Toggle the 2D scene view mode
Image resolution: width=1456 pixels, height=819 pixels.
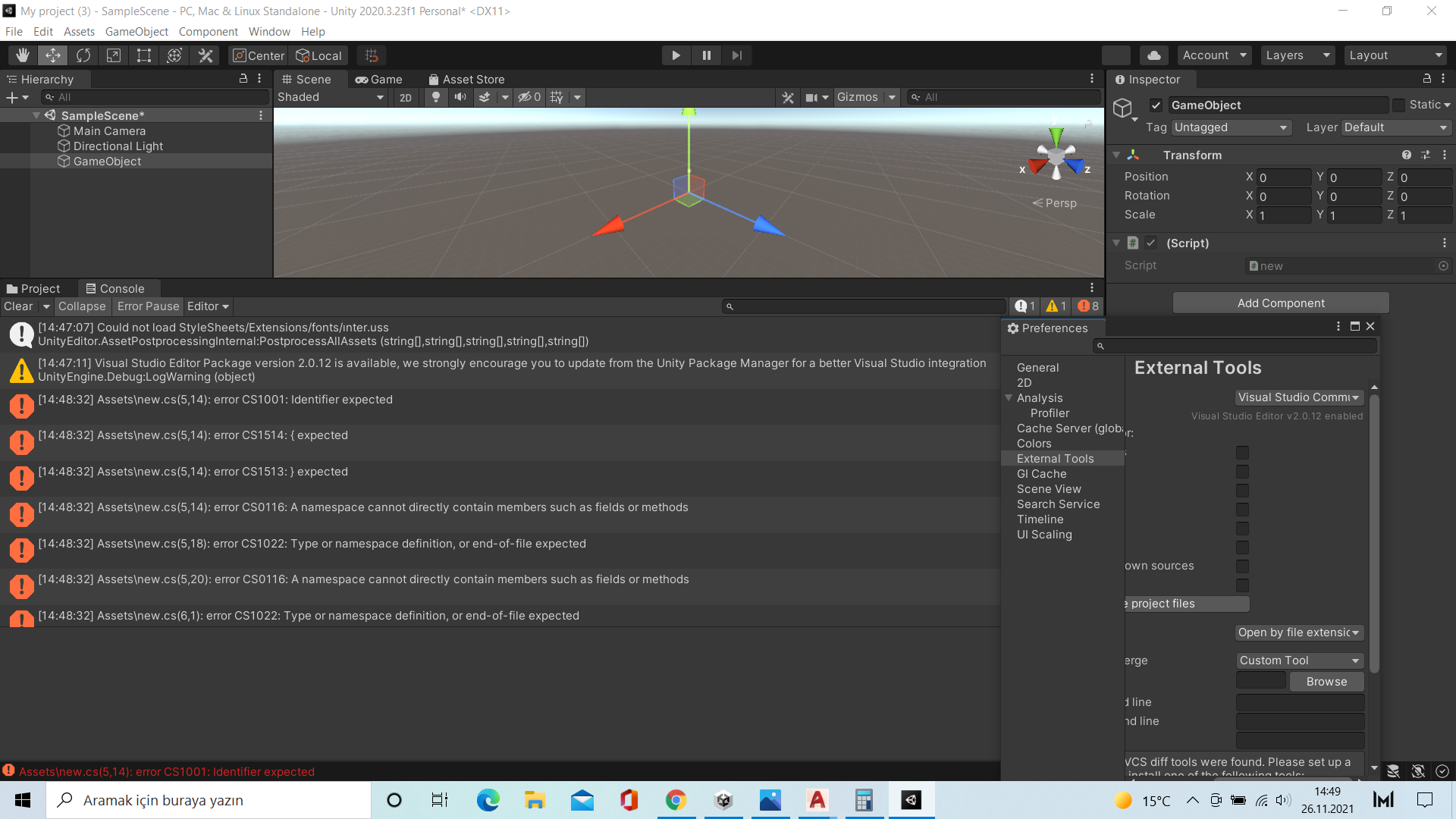tap(406, 97)
